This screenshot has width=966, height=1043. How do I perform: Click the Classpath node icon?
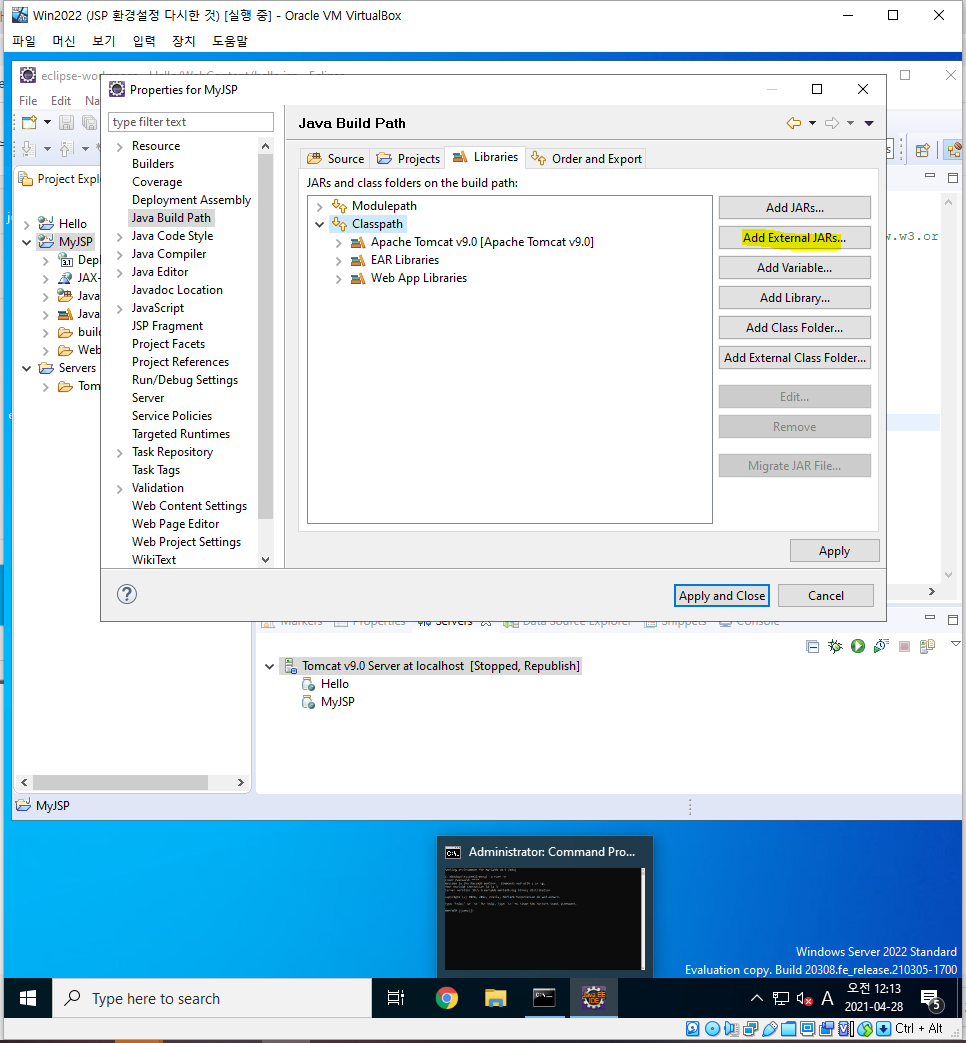(339, 224)
